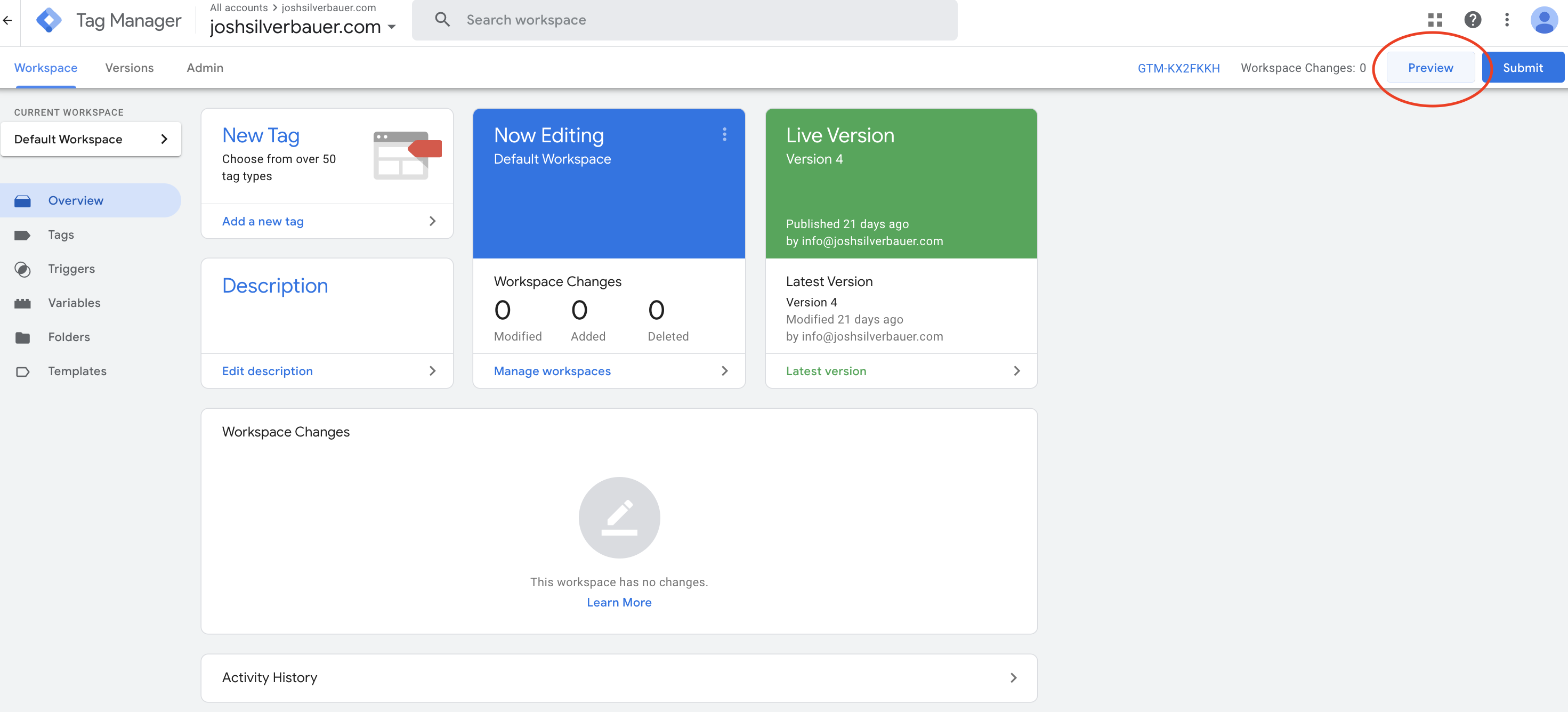Viewport: 1568px width, 712px height.
Task: Click the Latest version link
Action: (826, 371)
